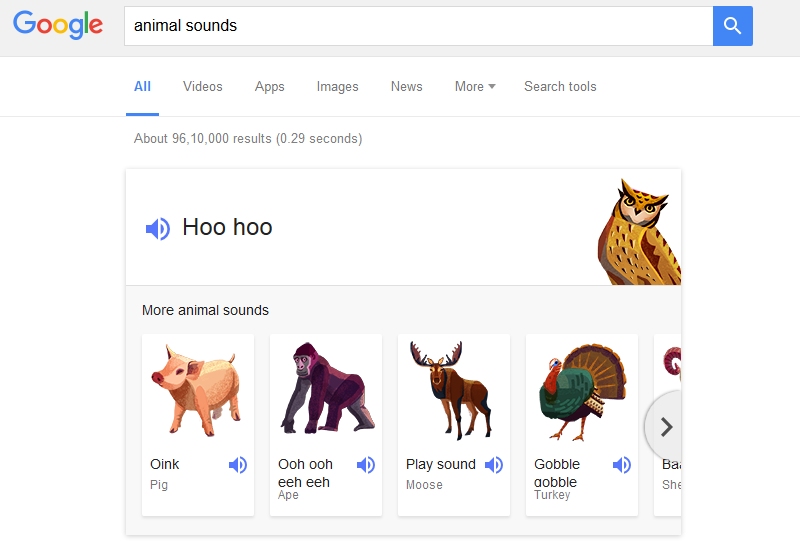Play the Moose sound speaker icon
The height and width of the screenshot is (546, 800).
(494, 465)
